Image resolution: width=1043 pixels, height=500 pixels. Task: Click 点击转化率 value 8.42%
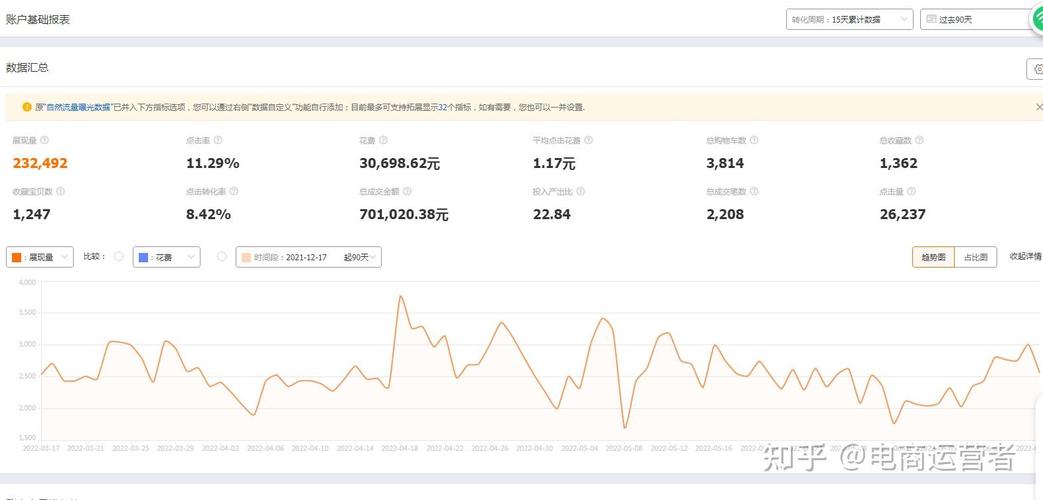click(x=208, y=215)
